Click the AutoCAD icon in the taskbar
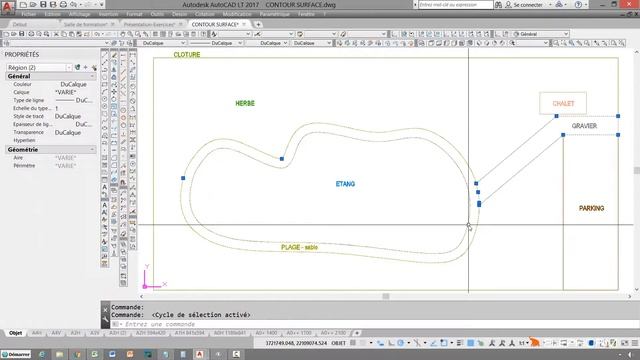 (x=200, y=354)
